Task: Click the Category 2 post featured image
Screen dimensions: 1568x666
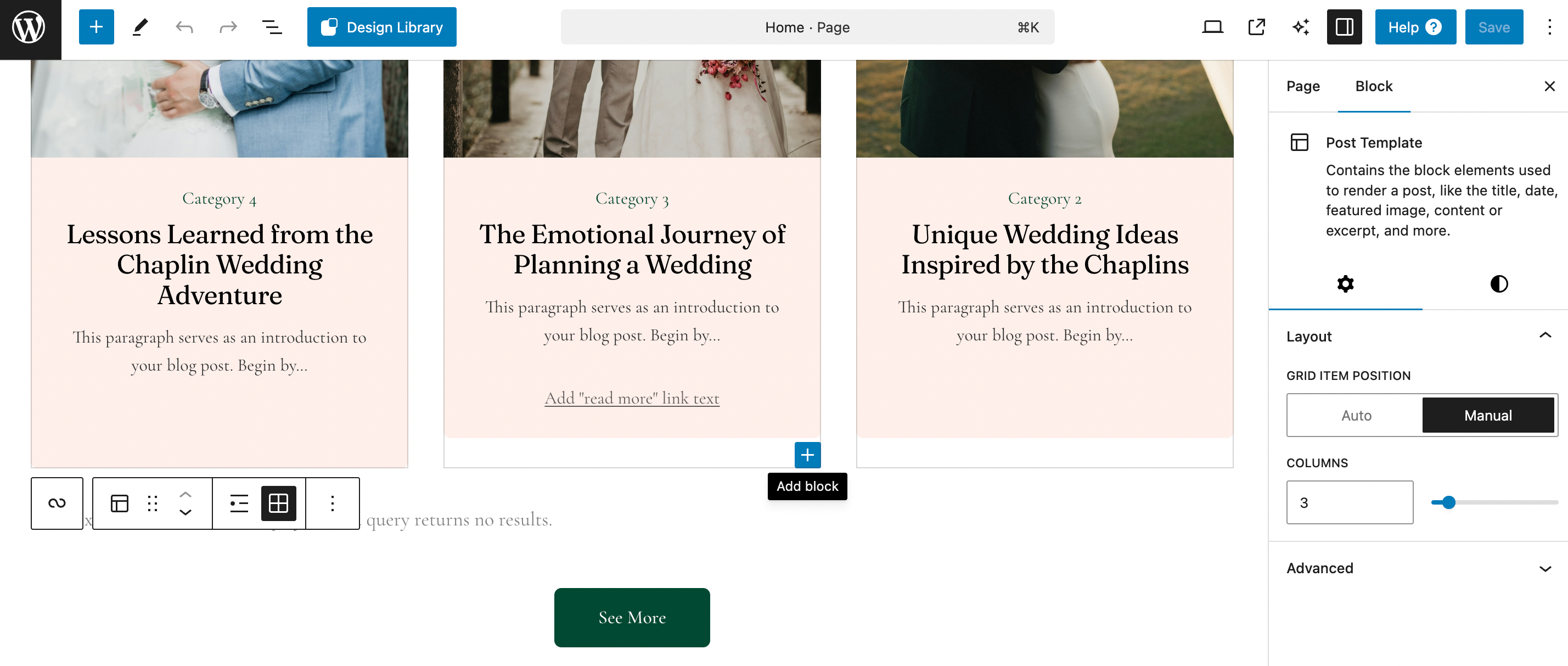Action: (x=1044, y=108)
